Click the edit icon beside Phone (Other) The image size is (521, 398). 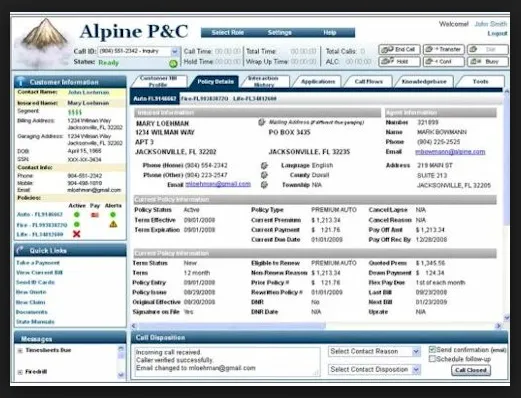[x=264, y=175]
